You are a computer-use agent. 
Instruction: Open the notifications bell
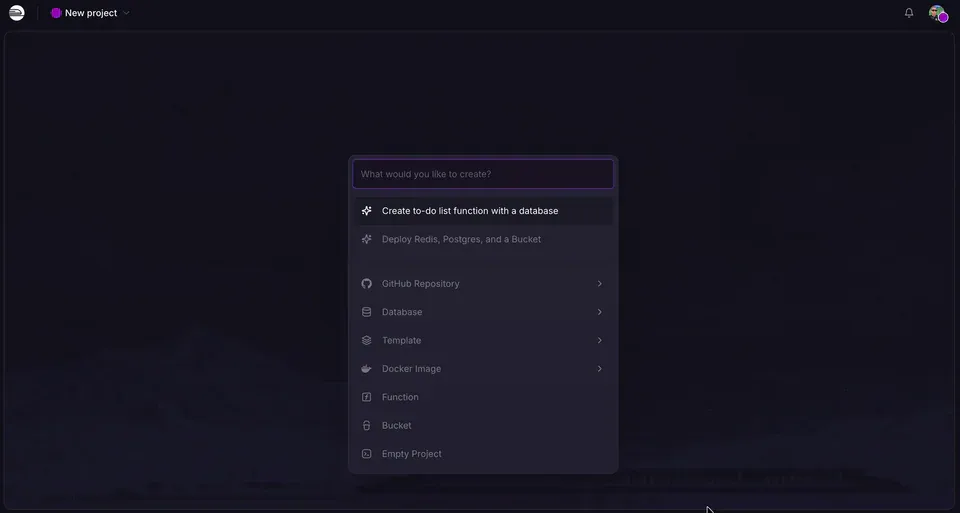click(909, 13)
